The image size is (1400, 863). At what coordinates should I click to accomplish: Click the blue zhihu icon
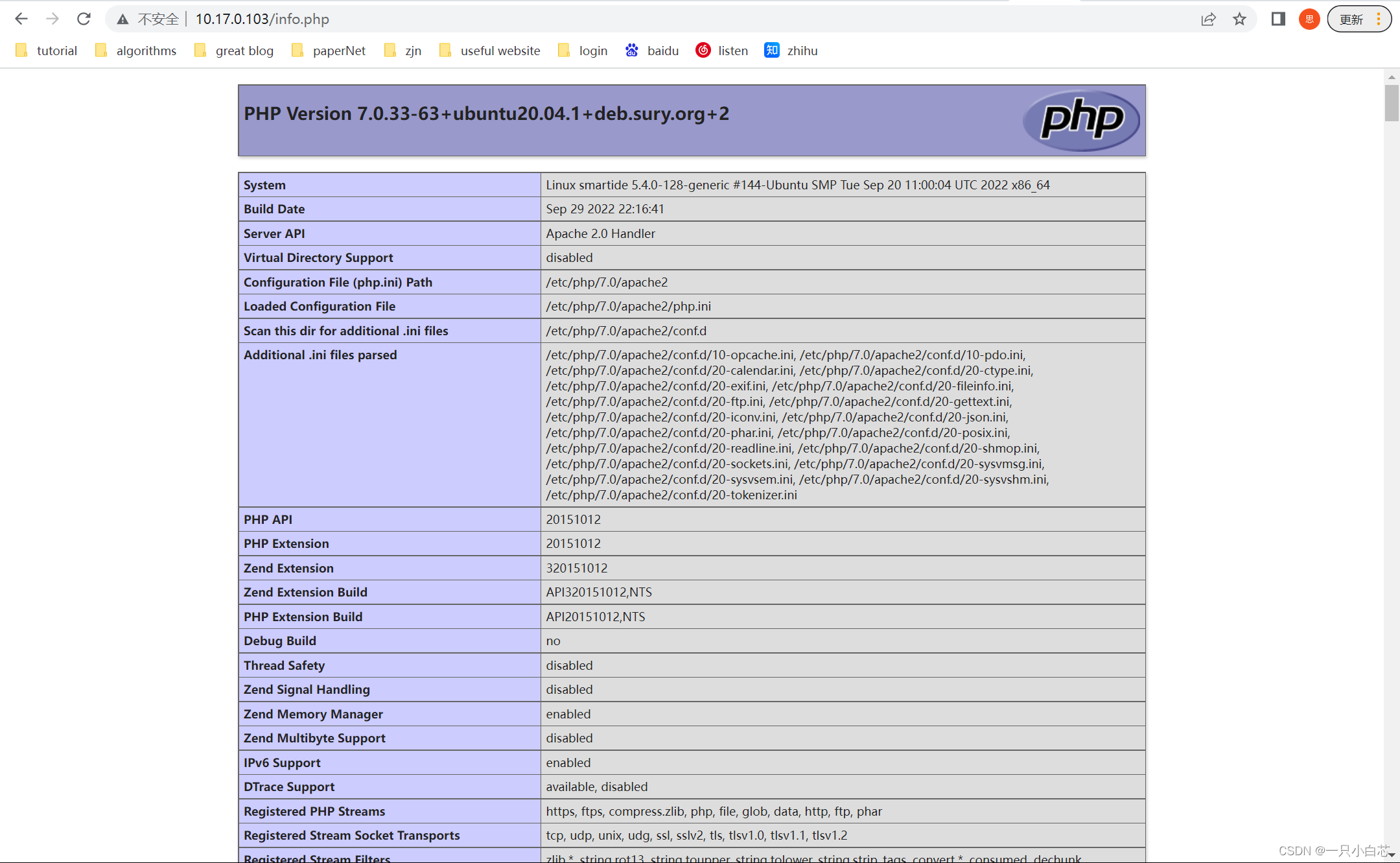[771, 50]
